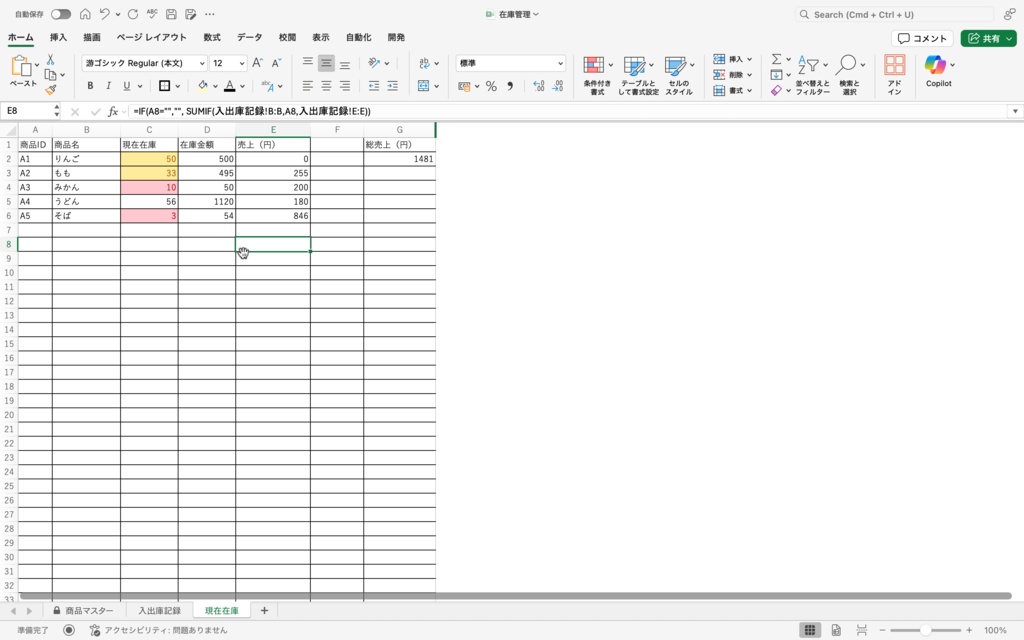The height and width of the screenshot is (640, 1024).
Task: Decrease the font size
Action: click(x=276, y=63)
